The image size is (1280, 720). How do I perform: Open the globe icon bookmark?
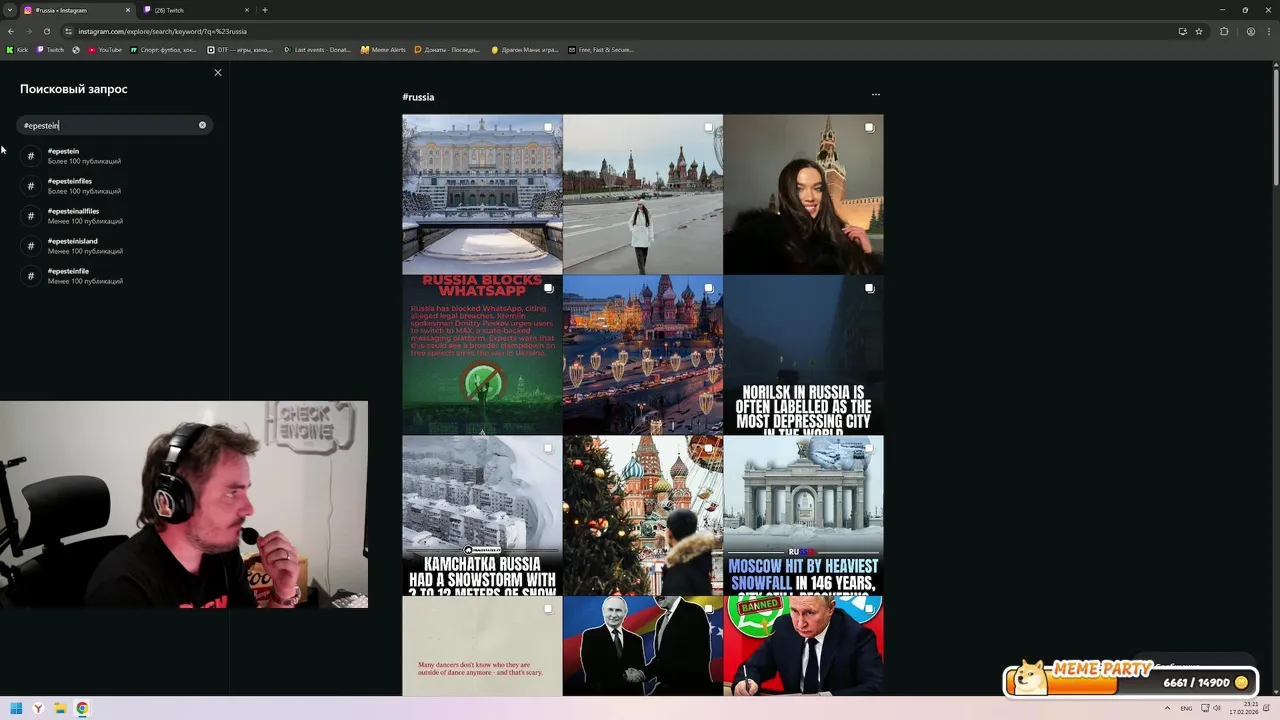point(76,49)
